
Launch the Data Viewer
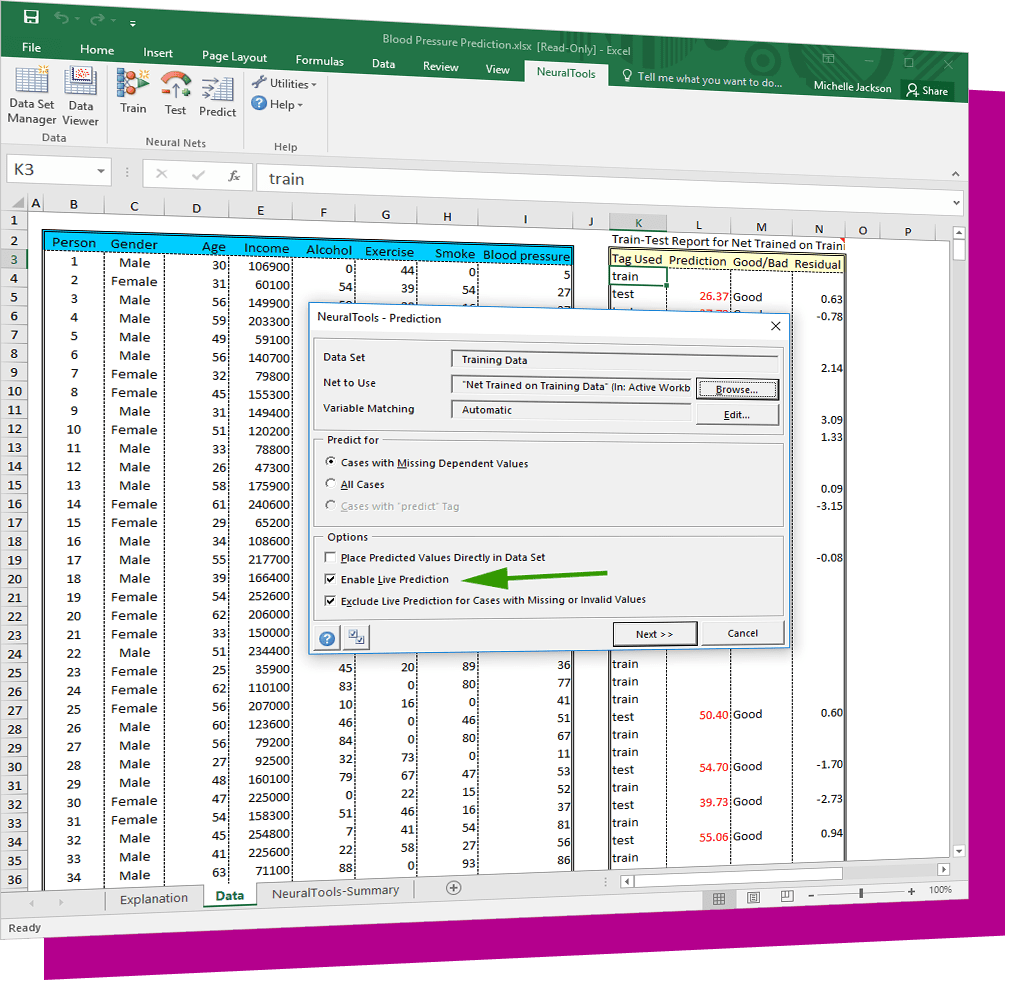(x=81, y=96)
